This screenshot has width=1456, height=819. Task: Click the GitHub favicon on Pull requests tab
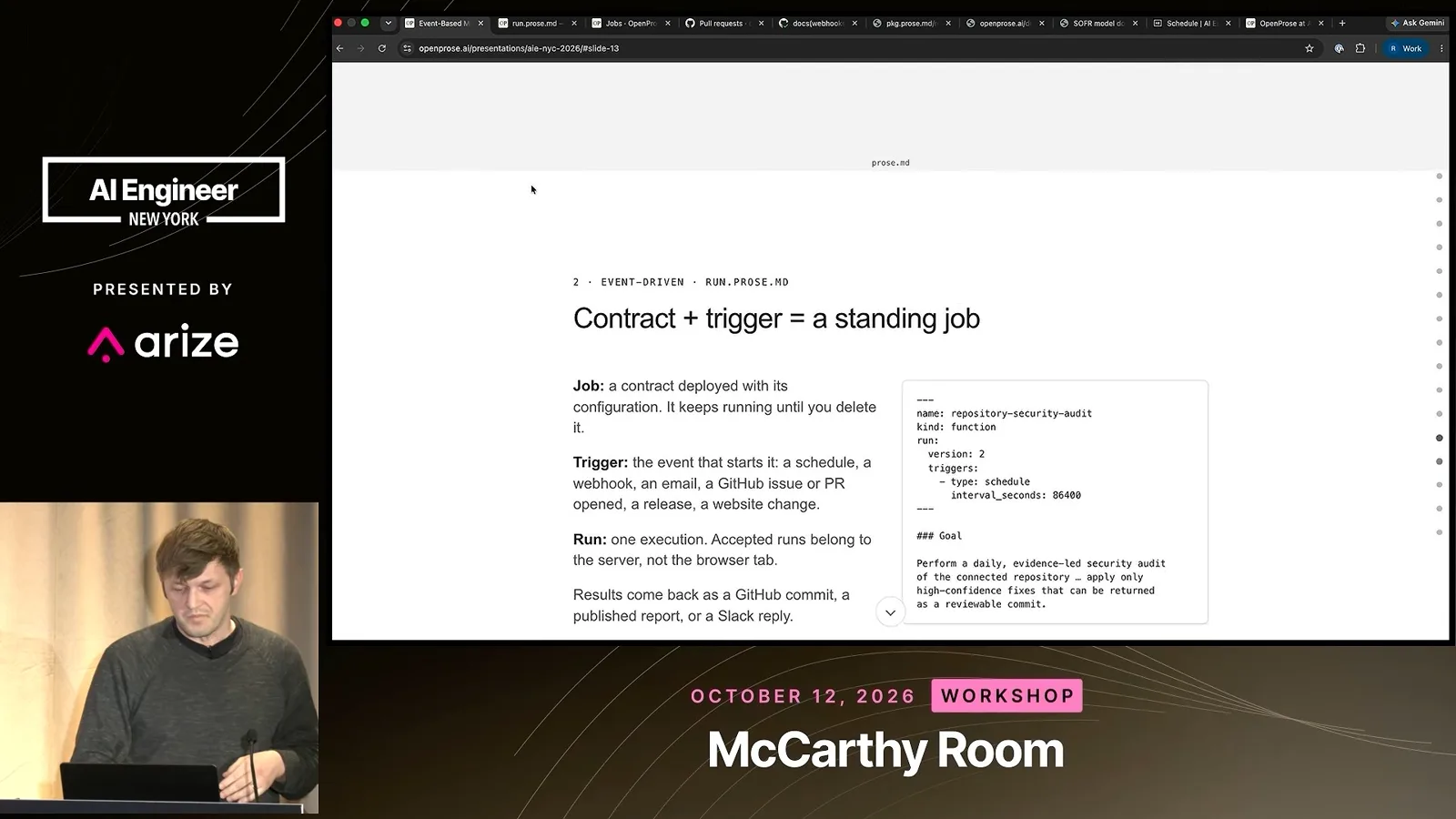pos(690,24)
